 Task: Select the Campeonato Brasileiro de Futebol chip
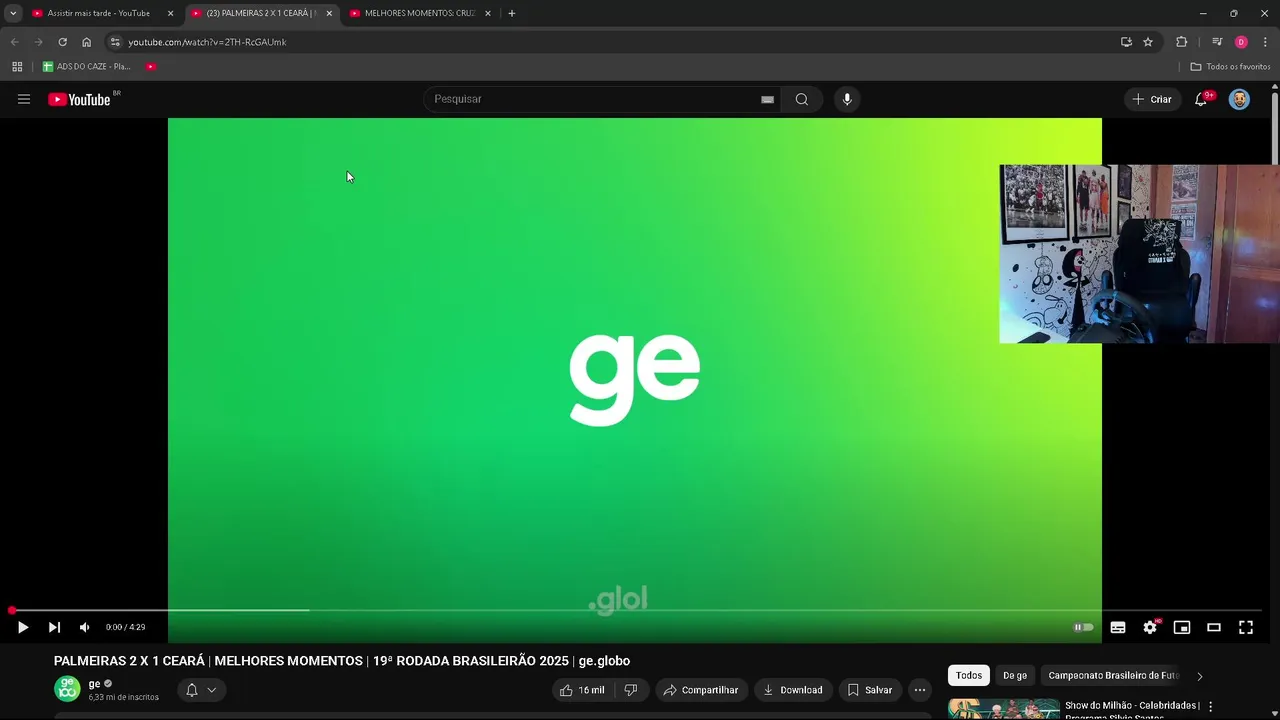tap(1114, 675)
